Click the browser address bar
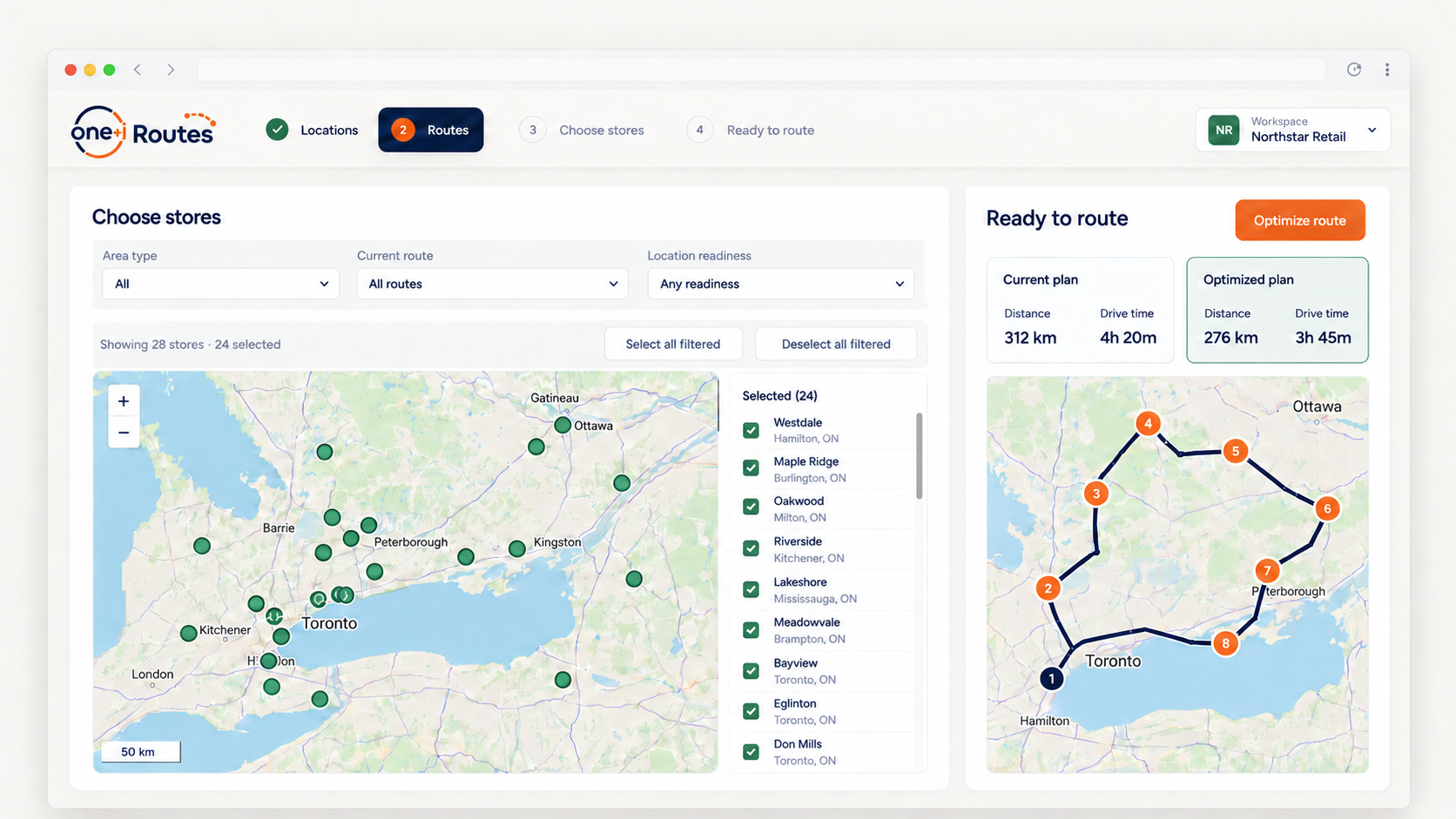 click(761, 70)
